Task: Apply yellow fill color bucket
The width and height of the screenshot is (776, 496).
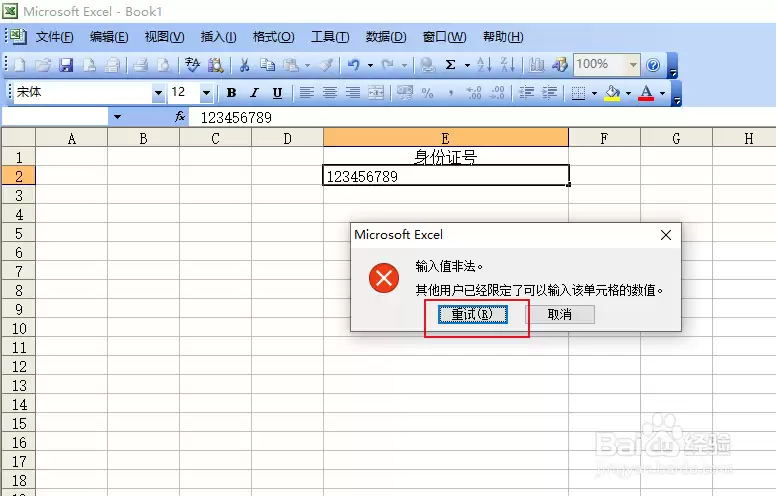Action: (612, 93)
